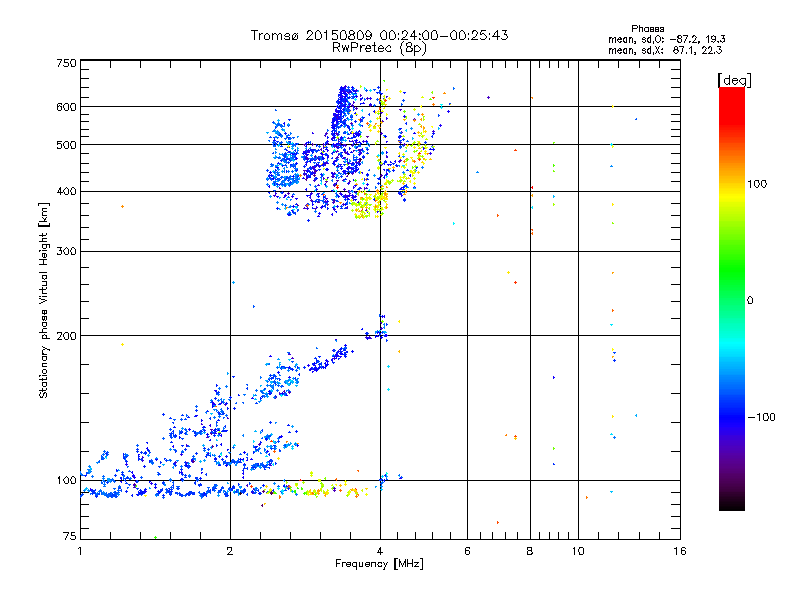Click the 'RwPretec (8p)' subtitle

click(x=379, y=48)
